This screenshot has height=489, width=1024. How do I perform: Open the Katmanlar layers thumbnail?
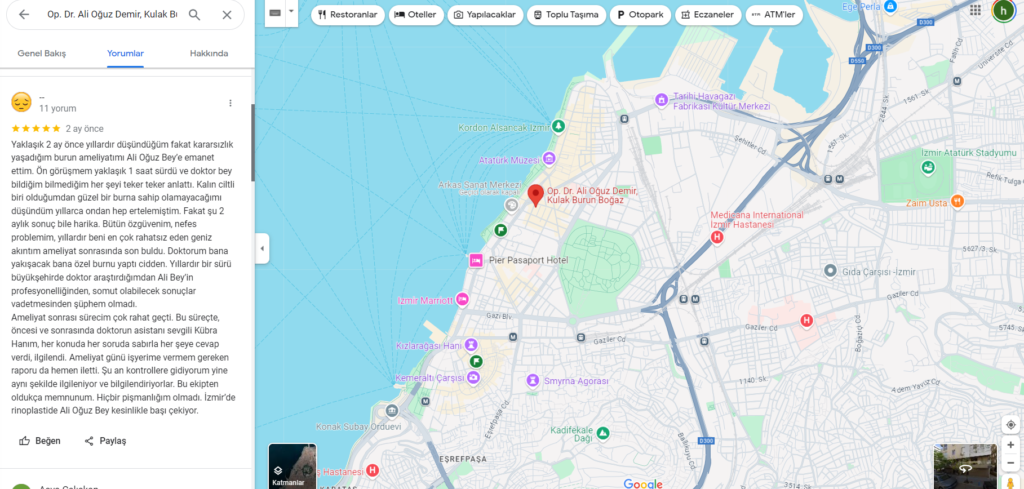[293, 466]
